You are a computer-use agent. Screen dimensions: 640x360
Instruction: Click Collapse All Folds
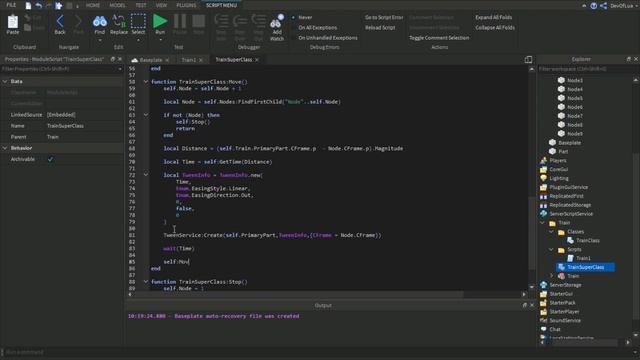tap(495, 27)
